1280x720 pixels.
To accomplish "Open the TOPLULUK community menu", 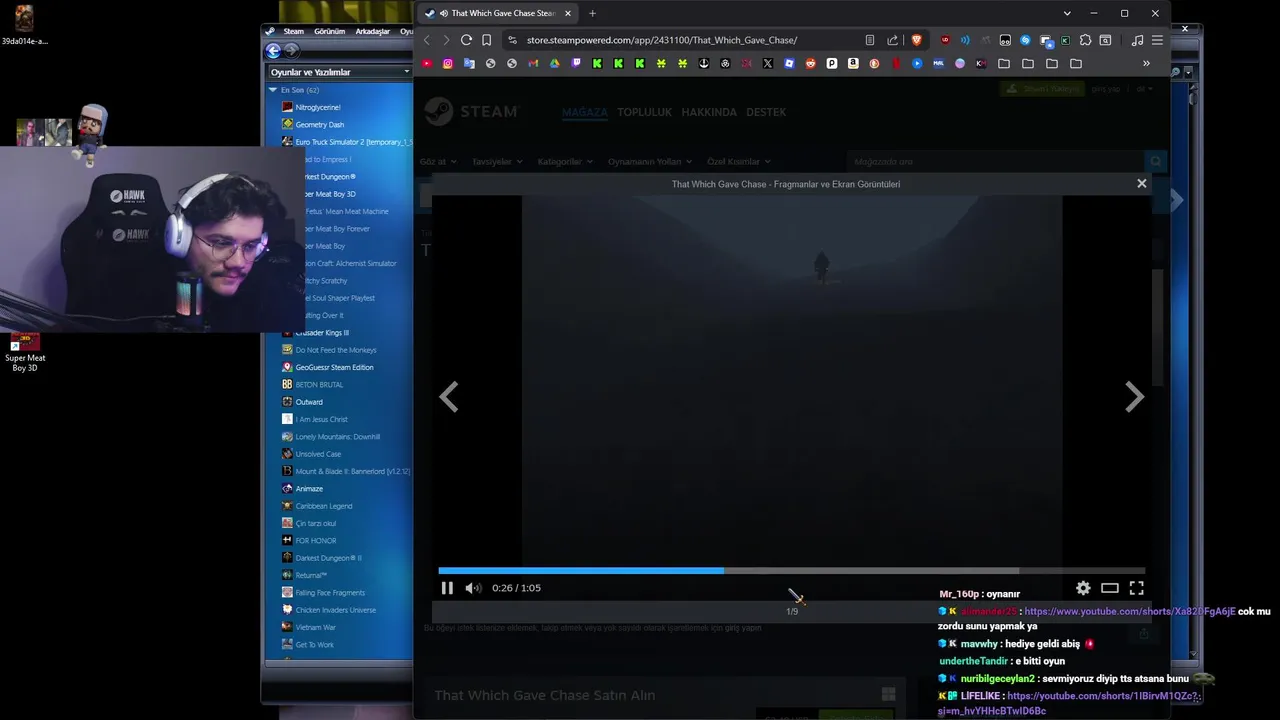I will pyautogui.click(x=644, y=112).
